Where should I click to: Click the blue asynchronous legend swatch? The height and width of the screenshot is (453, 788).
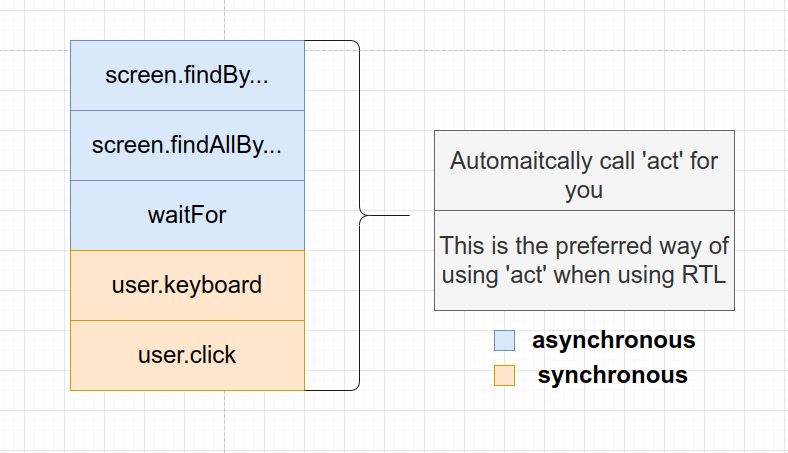coord(504,340)
